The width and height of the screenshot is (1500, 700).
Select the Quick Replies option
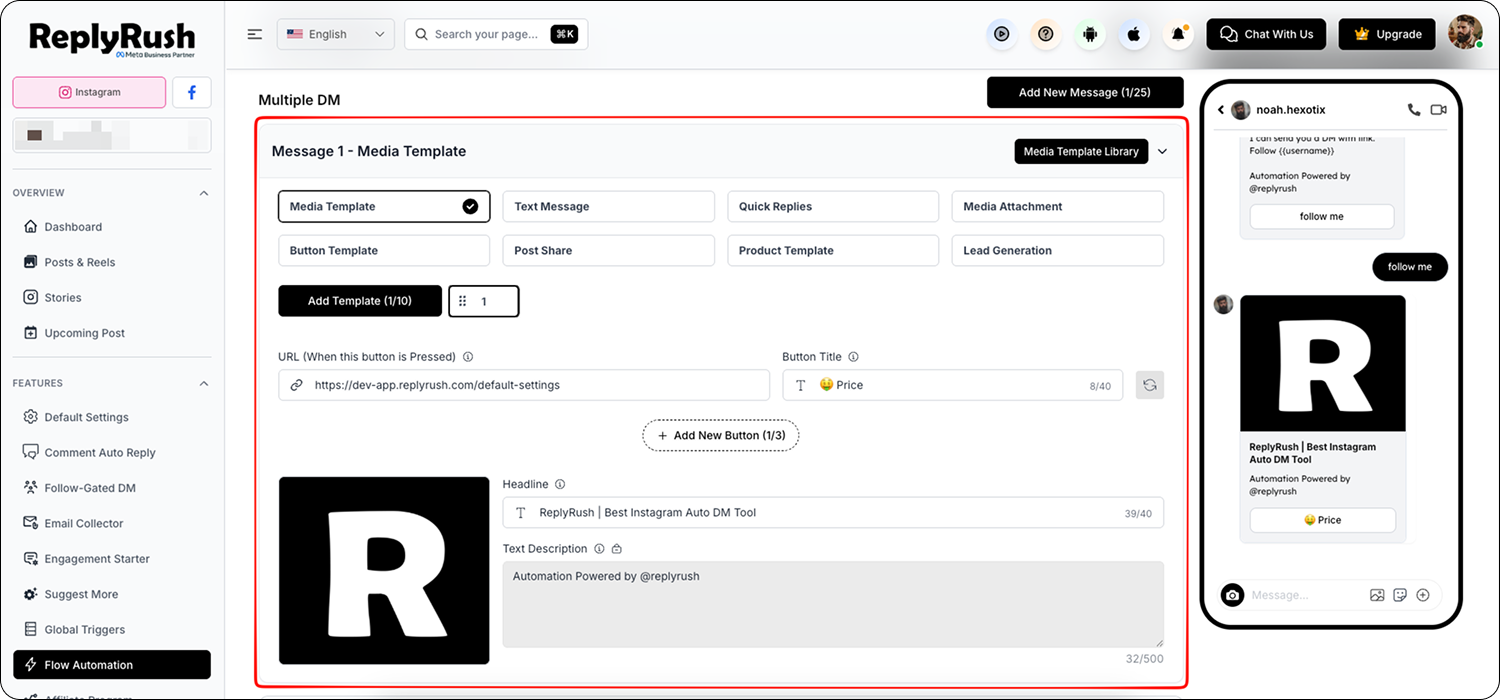(x=833, y=207)
